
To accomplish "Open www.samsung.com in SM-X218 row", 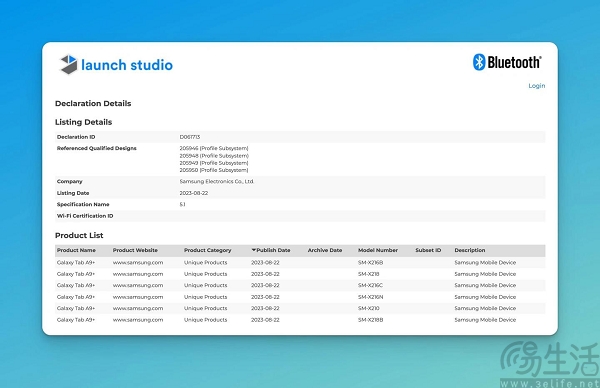I will 138,274.
